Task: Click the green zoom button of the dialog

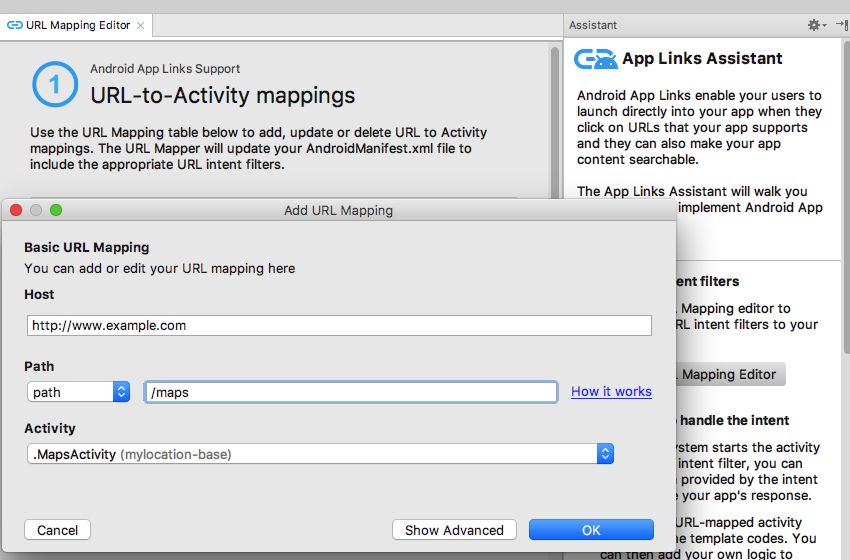Action: point(56,210)
